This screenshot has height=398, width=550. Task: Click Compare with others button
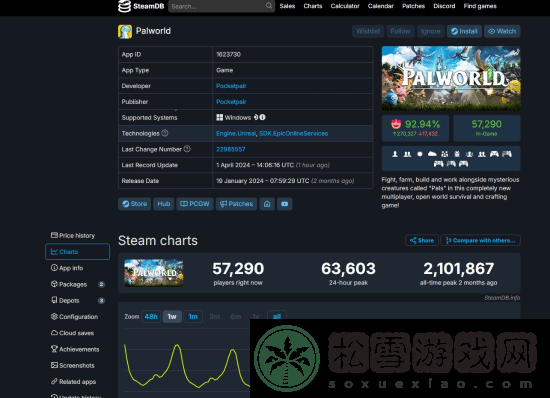(481, 240)
